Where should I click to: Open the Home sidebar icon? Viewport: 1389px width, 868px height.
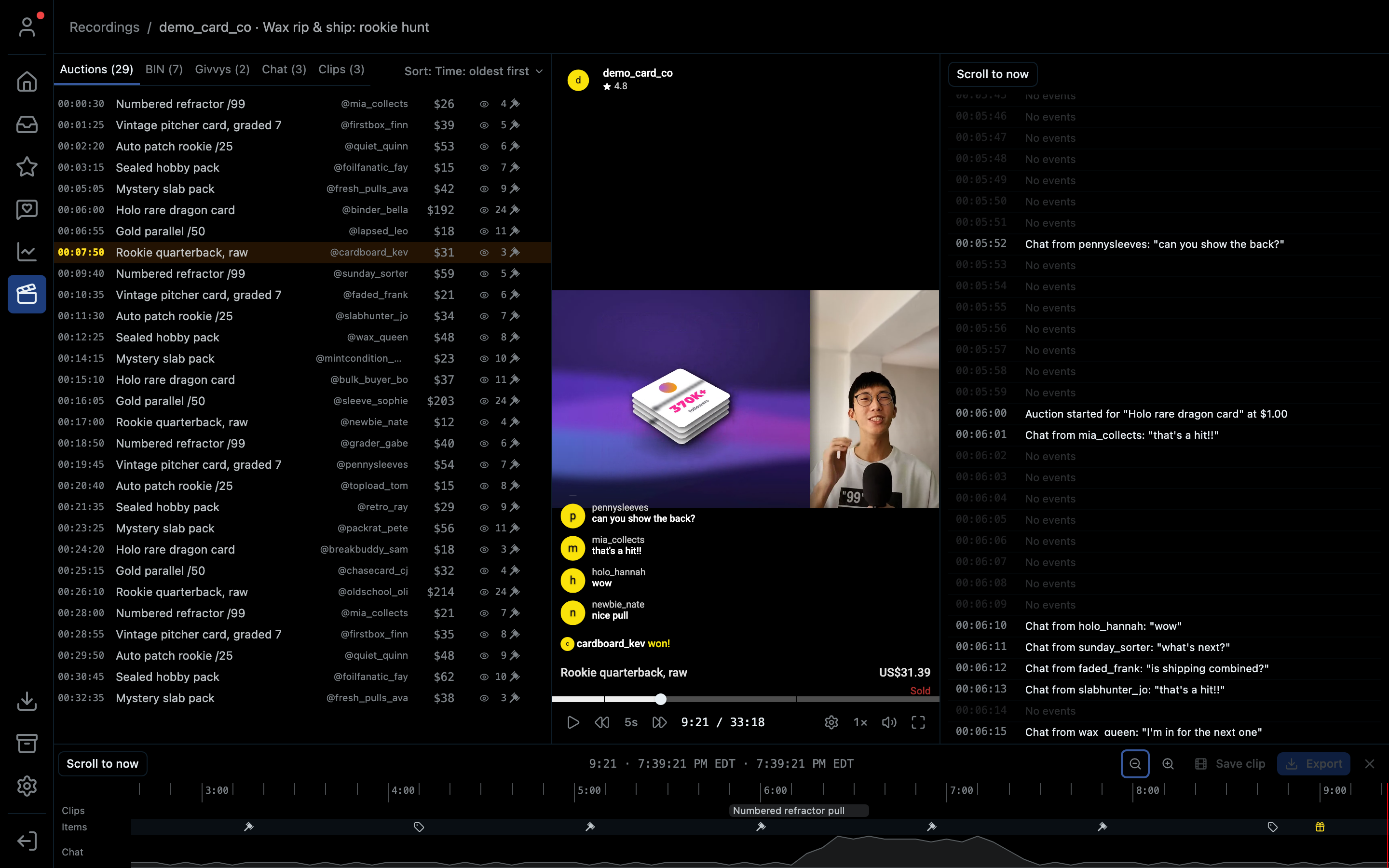pyautogui.click(x=27, y=81)
